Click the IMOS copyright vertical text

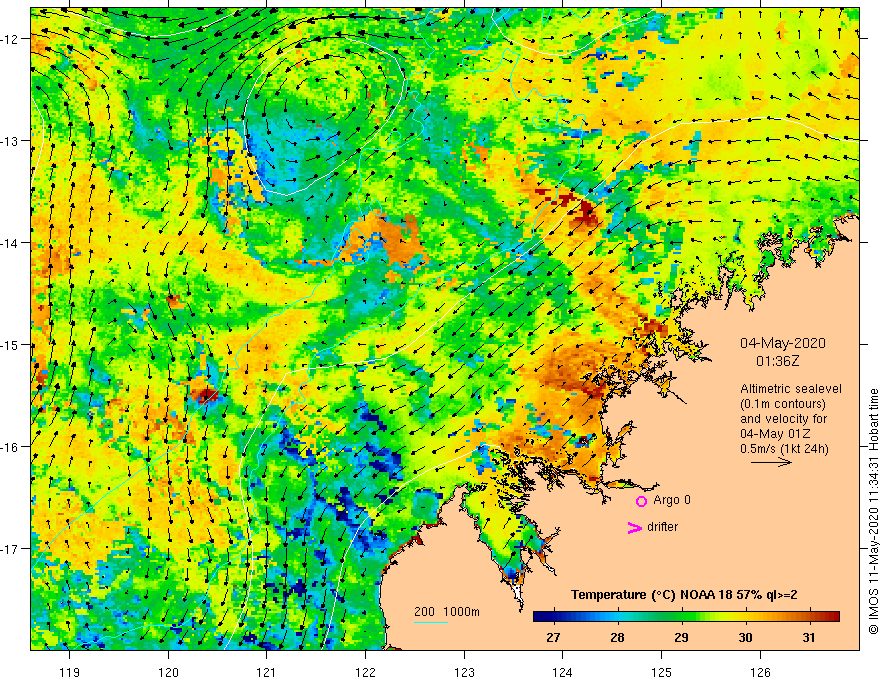873,511
